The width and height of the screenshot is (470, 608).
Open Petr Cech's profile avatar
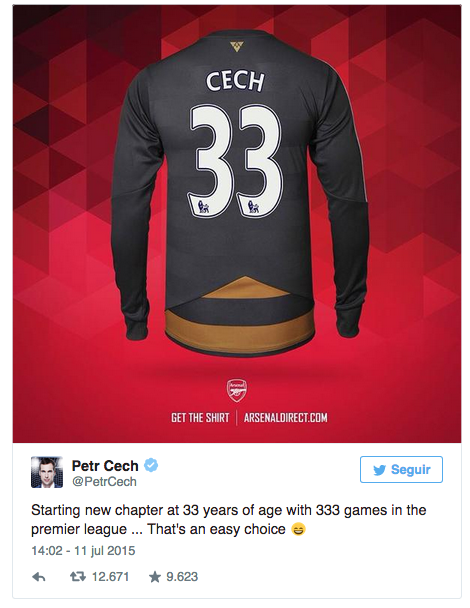click(x=47, y=472)
